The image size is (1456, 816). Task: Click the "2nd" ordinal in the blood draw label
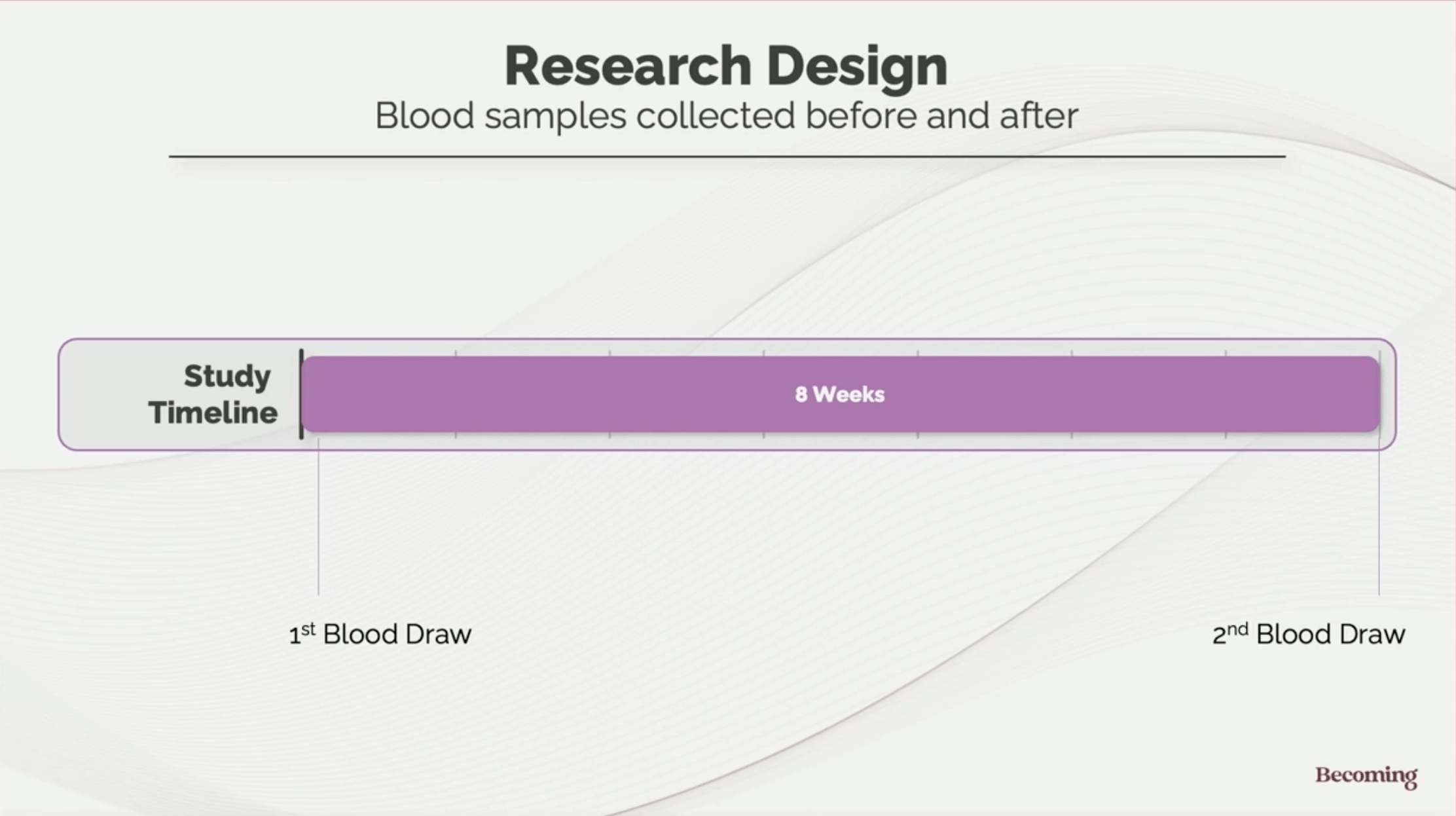point(1230,633)
